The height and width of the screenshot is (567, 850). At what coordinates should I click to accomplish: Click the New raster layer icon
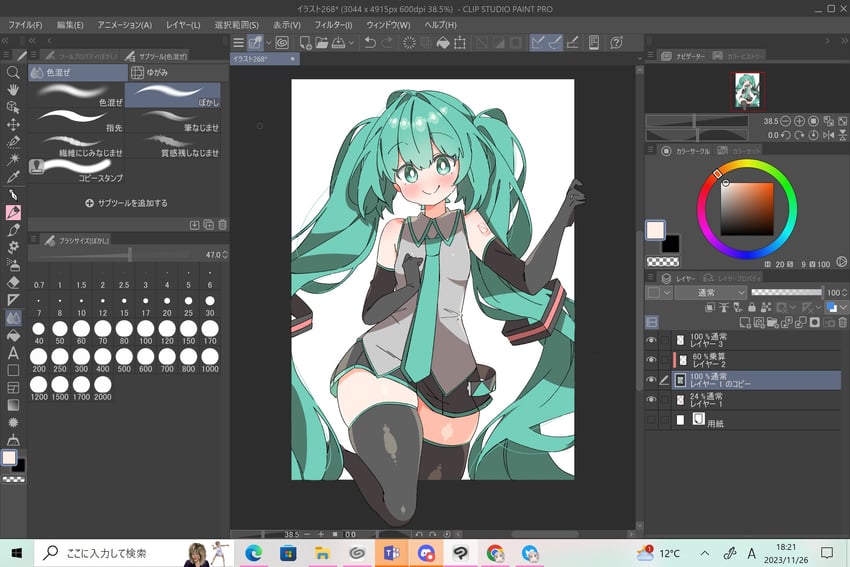(745, 323)
